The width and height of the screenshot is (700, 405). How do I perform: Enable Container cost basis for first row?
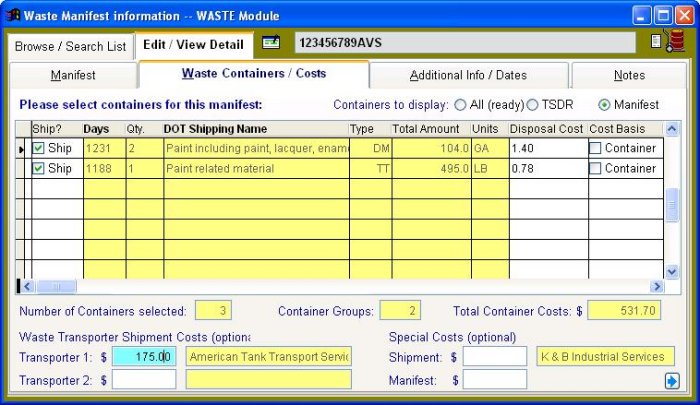(596, 148)
